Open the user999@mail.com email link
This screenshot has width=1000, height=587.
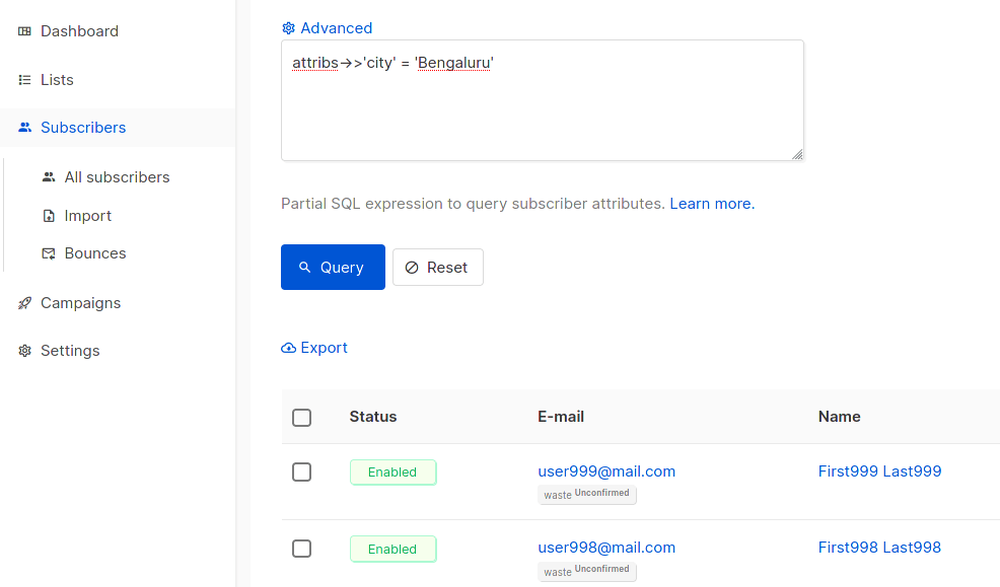pos(606,471)
